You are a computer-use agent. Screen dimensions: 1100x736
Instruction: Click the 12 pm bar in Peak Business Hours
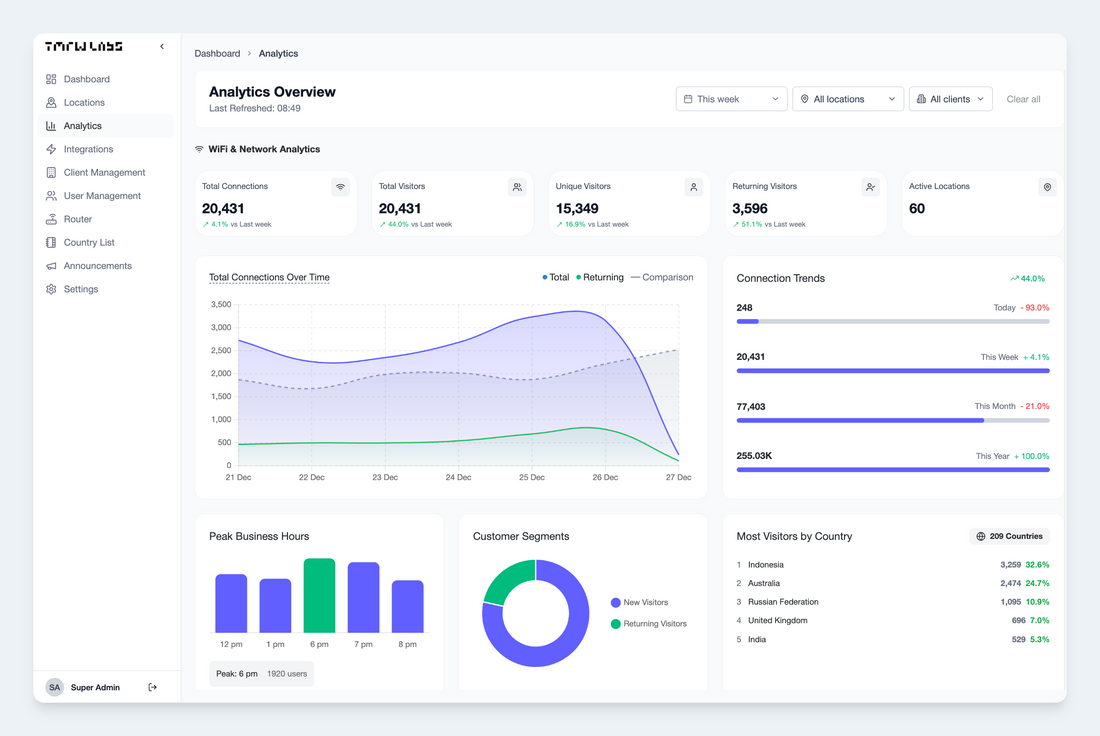[x=231, y=603]
